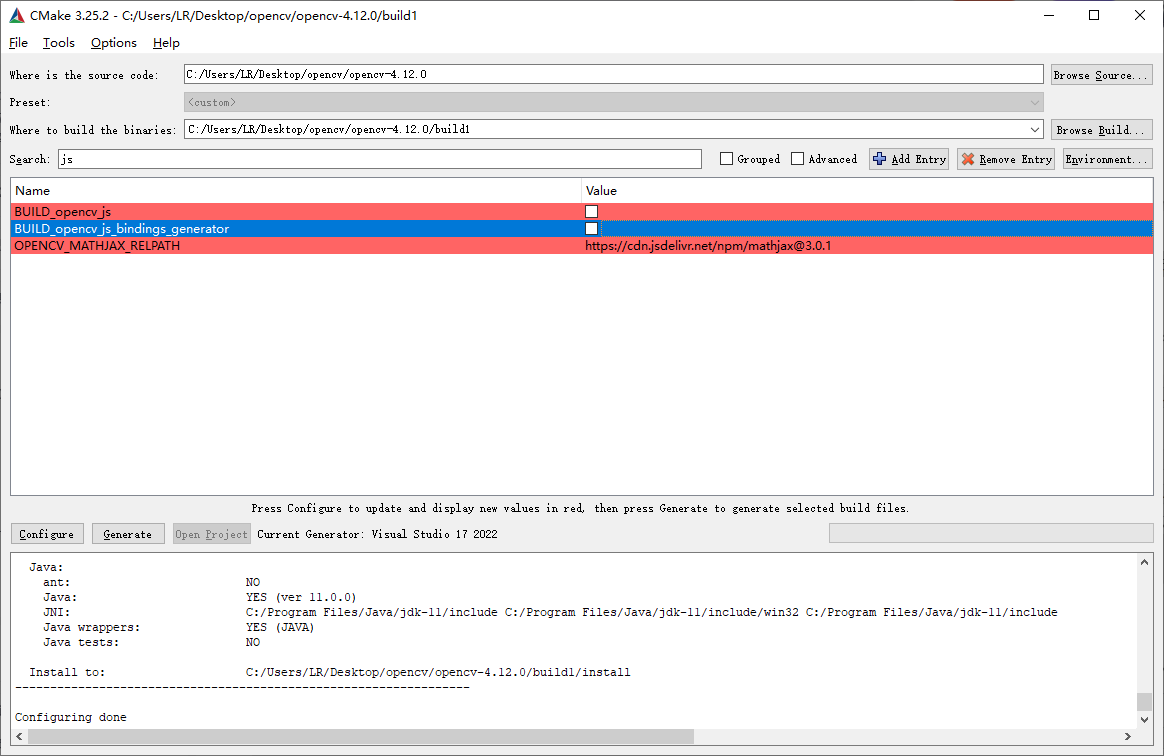Screen dimensions: 1164x756
Task: Click 'Current Generator: Visual Studio 17 2022' label
Action: 377,534
